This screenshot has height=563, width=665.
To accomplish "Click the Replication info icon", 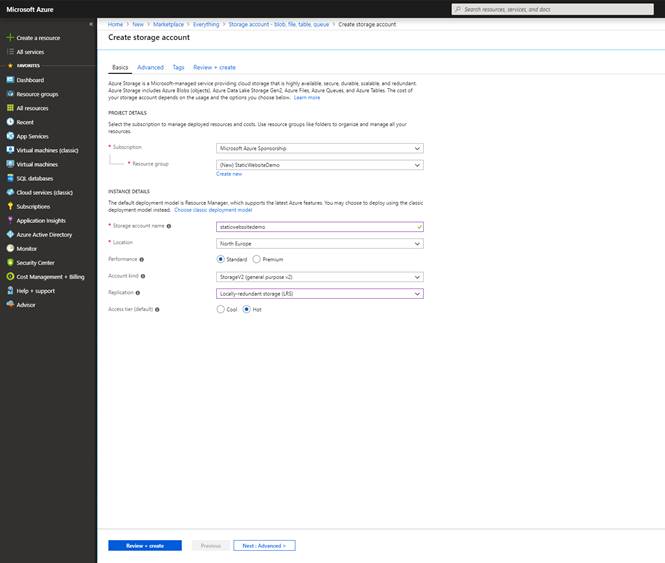I will 137,293.
